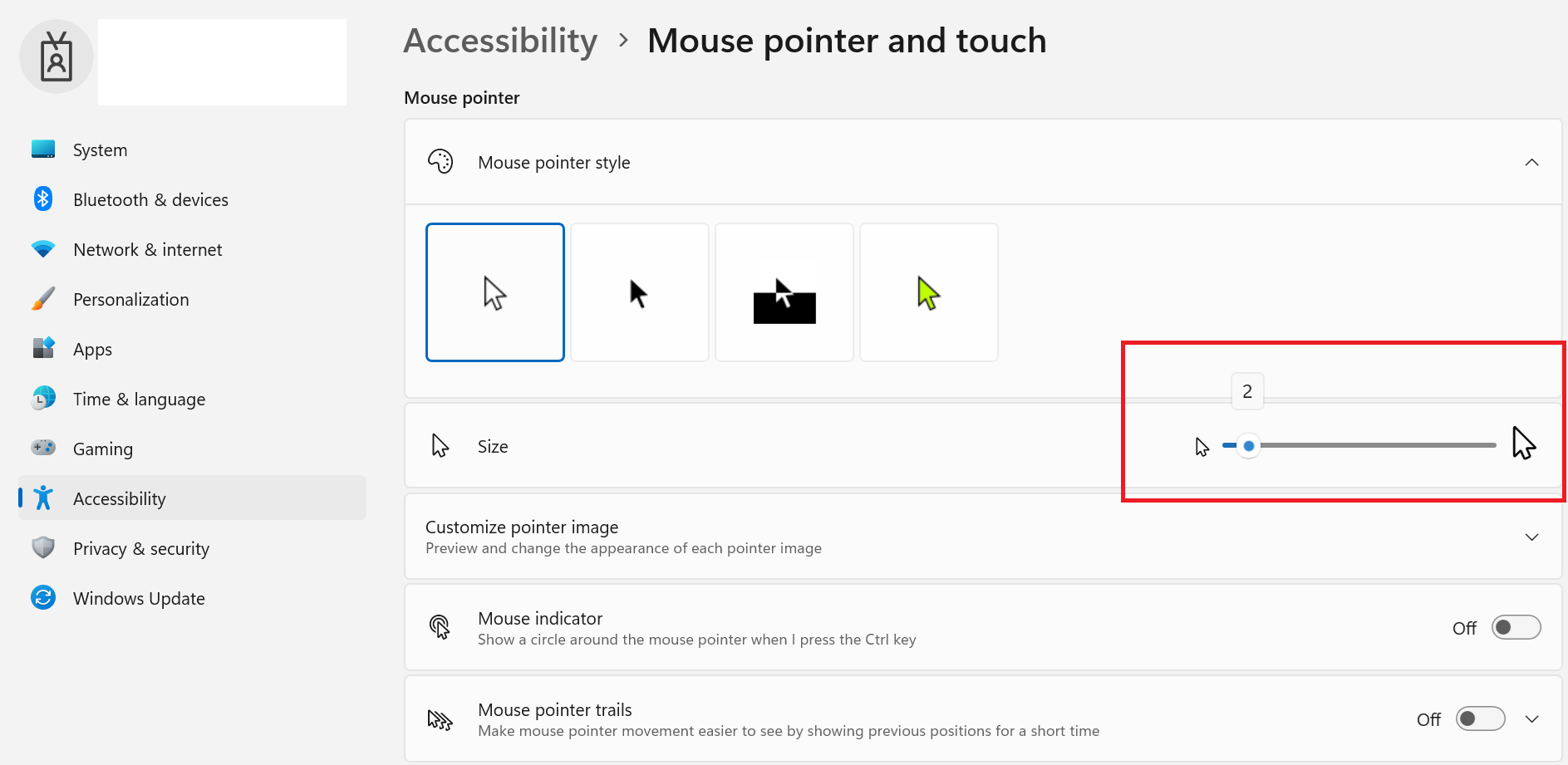Click the Privacy & security shield icon

click(x=43, y=548)
